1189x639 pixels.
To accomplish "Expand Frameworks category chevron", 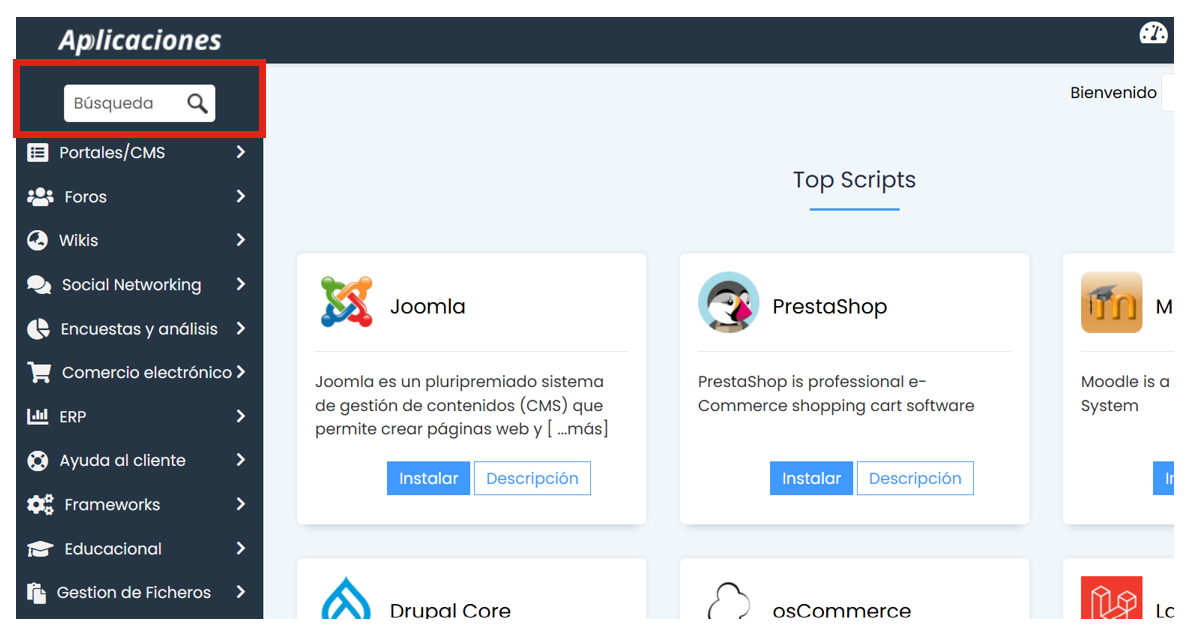I will (x=240, y=504).
